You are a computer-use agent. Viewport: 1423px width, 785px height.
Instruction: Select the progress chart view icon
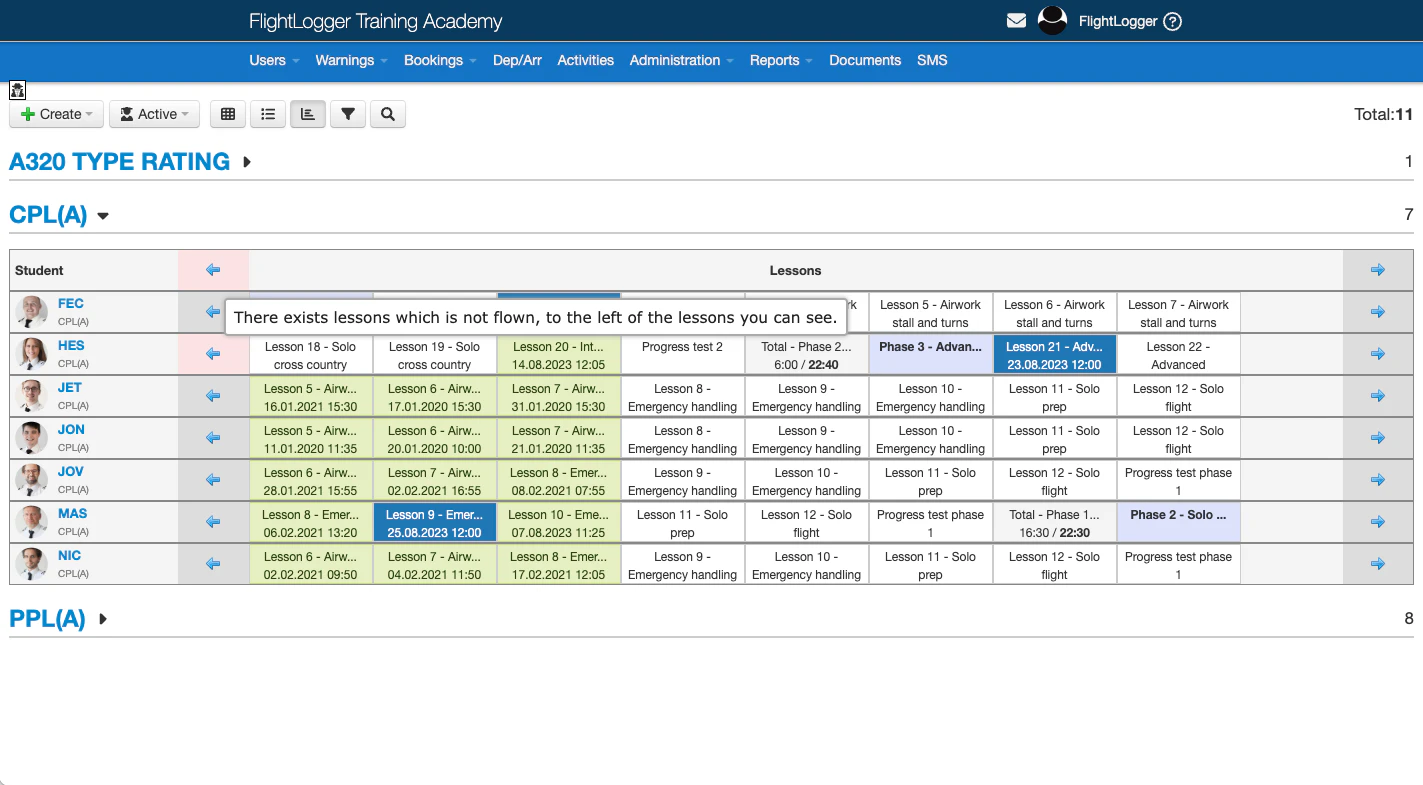point(307,114)
